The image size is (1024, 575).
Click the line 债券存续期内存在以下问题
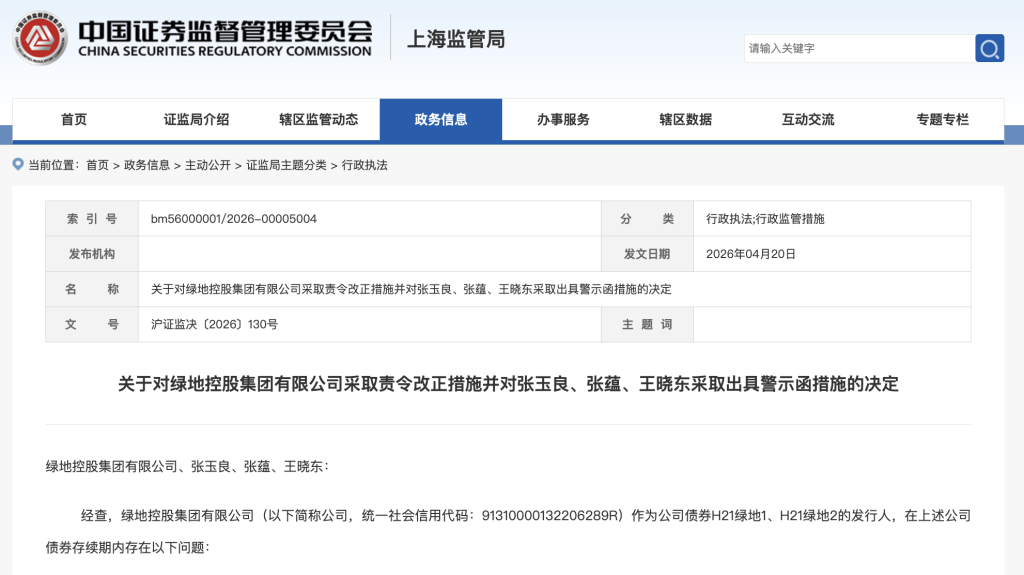tap(127, 548)
